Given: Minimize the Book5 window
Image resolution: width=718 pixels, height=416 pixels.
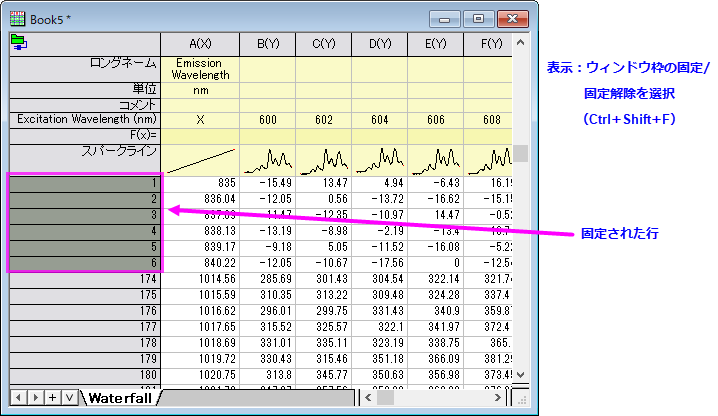Looking at the screenshot, I should pyautogui.click(x=445, y=19).
